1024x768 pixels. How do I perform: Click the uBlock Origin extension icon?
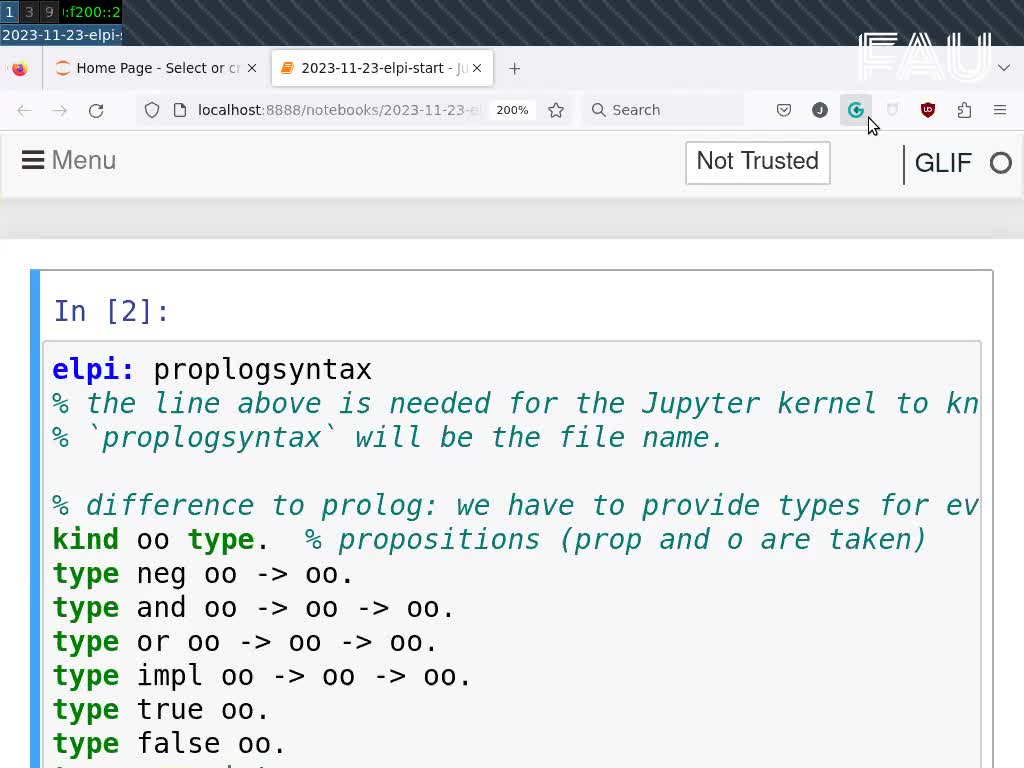(x=928, y=110)
